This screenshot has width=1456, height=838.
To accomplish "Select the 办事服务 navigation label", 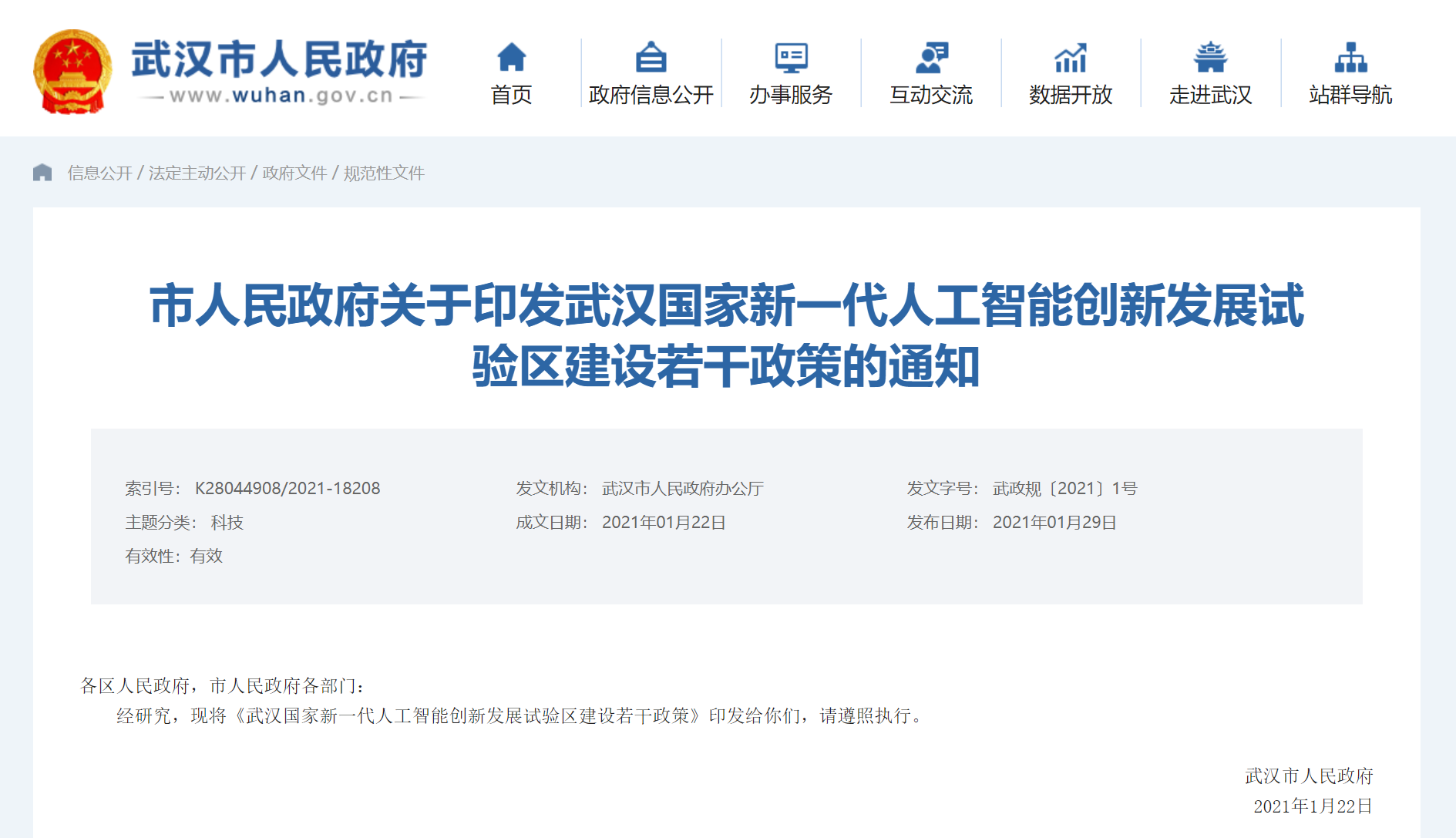I will (791, 95).
